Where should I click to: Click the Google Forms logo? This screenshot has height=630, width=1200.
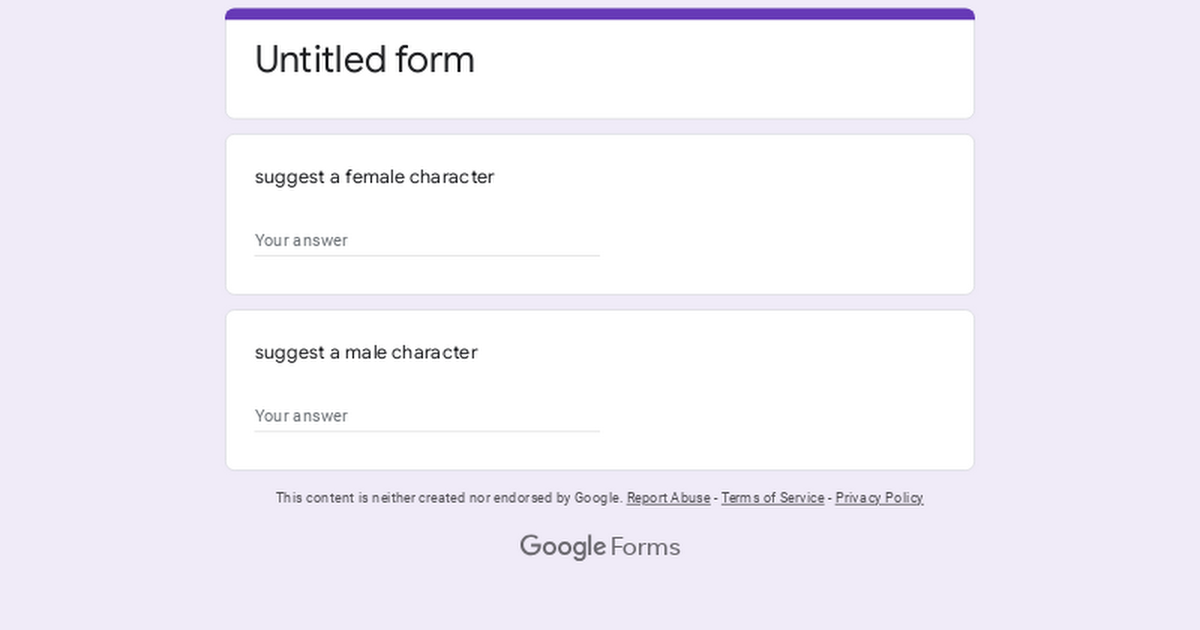click(x=600, y=547)
